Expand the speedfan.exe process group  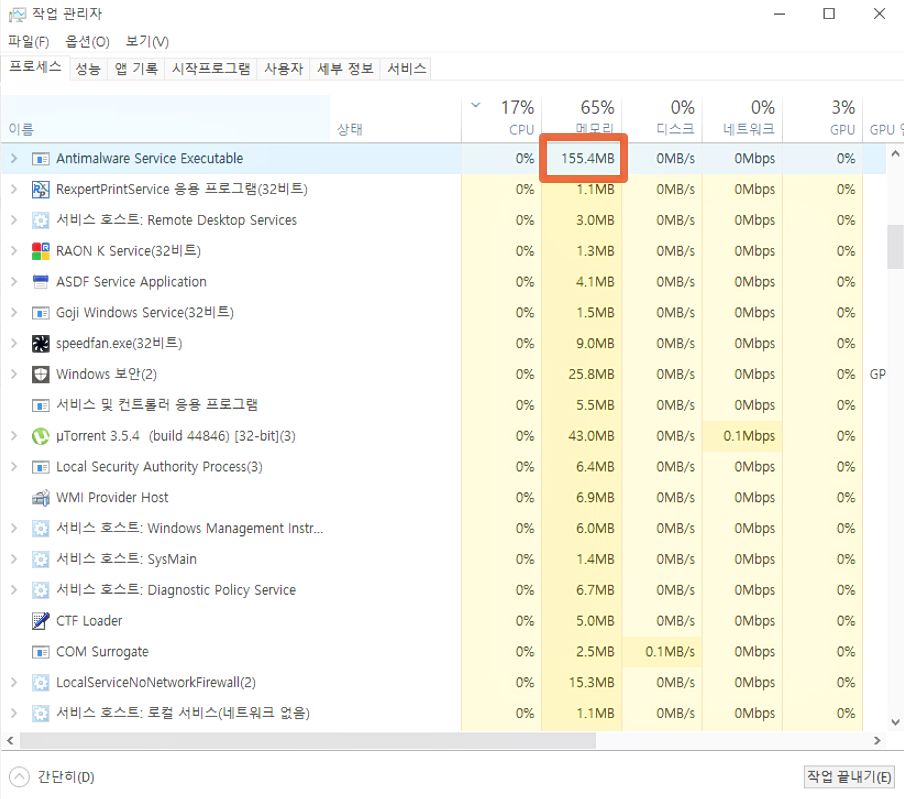point(14,343)
